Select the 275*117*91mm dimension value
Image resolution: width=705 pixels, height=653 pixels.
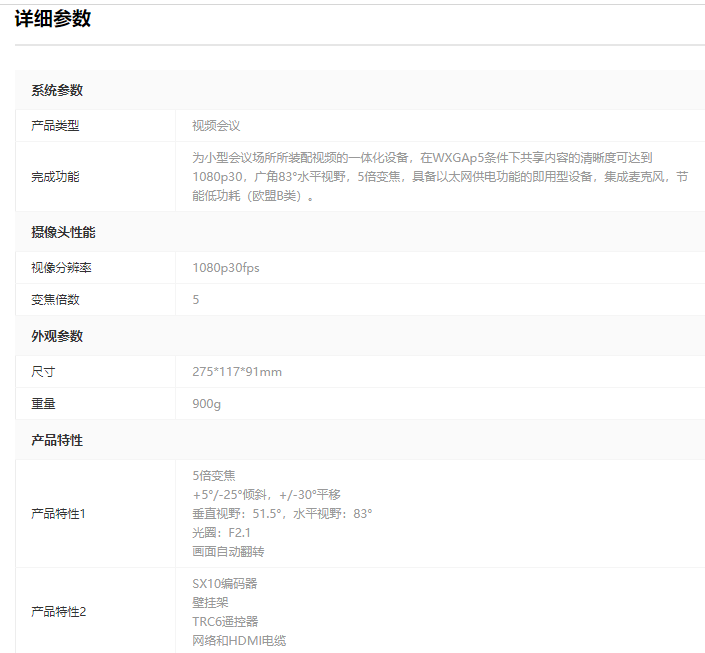(237, 372)
